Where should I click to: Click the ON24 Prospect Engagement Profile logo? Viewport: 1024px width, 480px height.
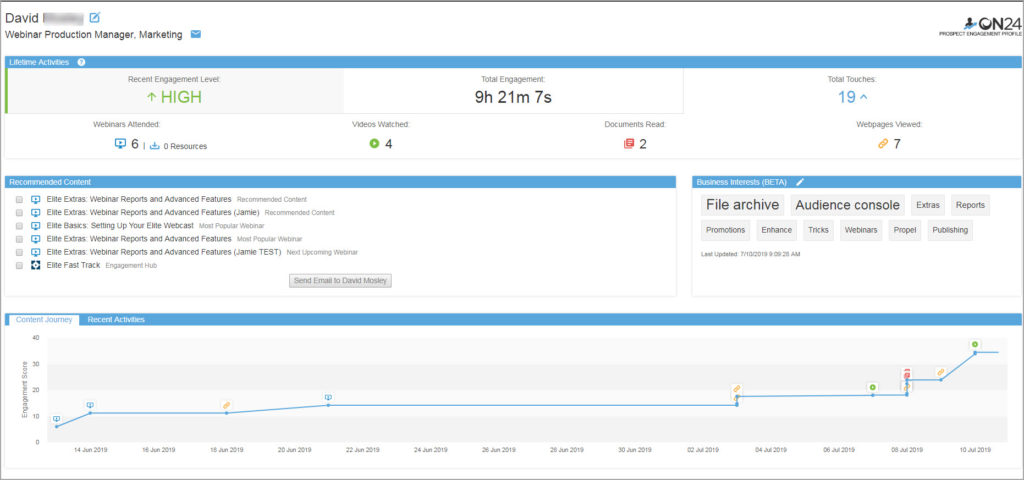[x=980, y=26]
